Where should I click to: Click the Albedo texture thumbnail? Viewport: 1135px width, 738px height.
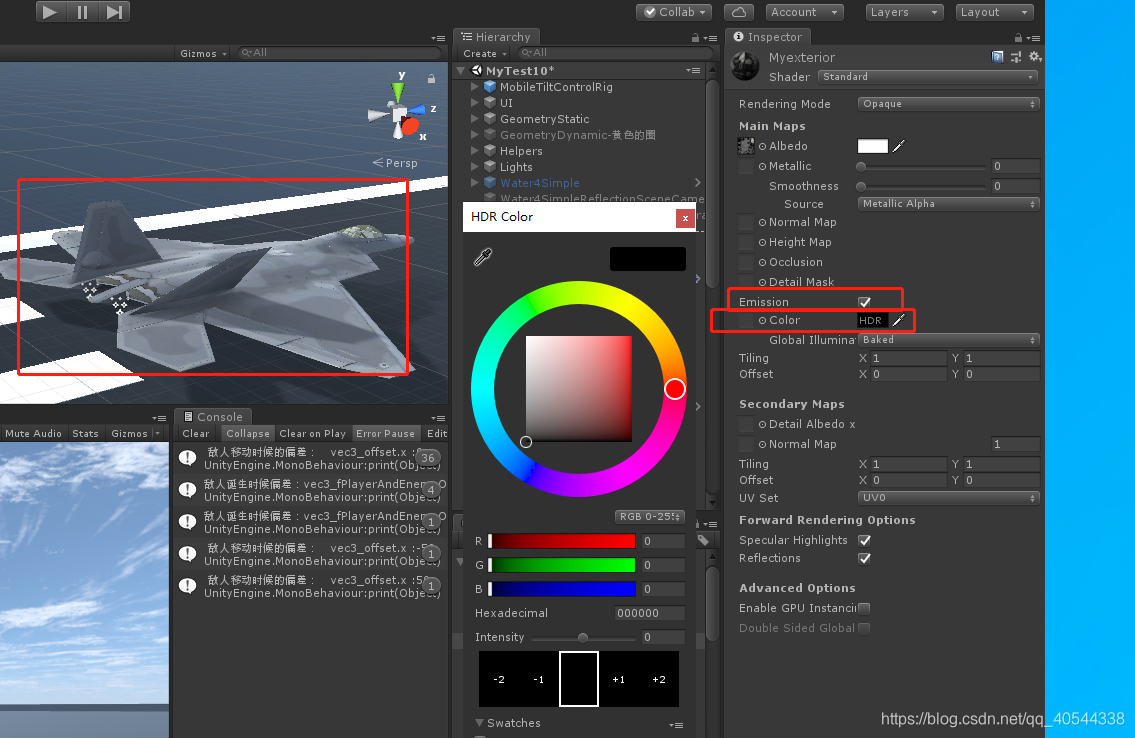pos(746,146)
